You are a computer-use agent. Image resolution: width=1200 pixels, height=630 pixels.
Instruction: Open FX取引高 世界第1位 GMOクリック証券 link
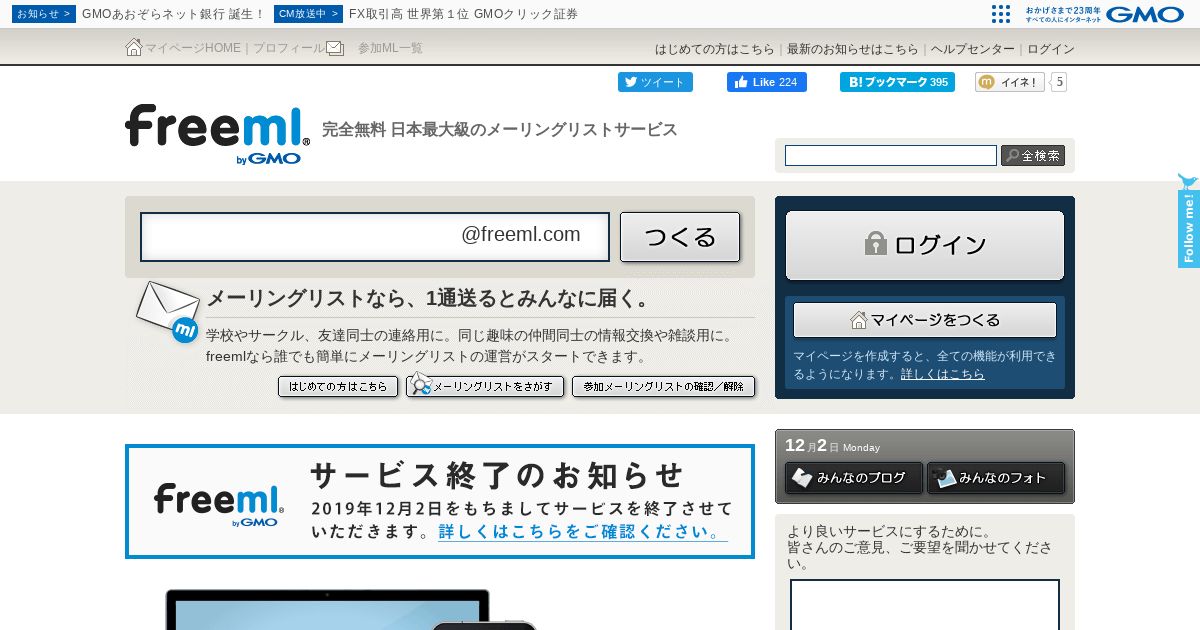[x=463, y=14]
